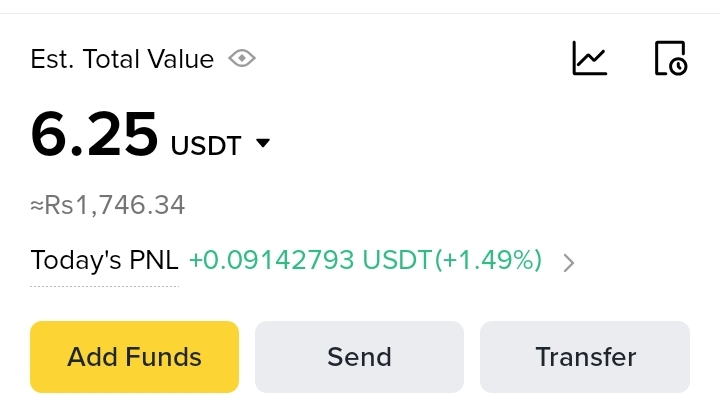
Task: Toggle balance visibility next to Est. Total Value
Action: [x=242, y=59]
